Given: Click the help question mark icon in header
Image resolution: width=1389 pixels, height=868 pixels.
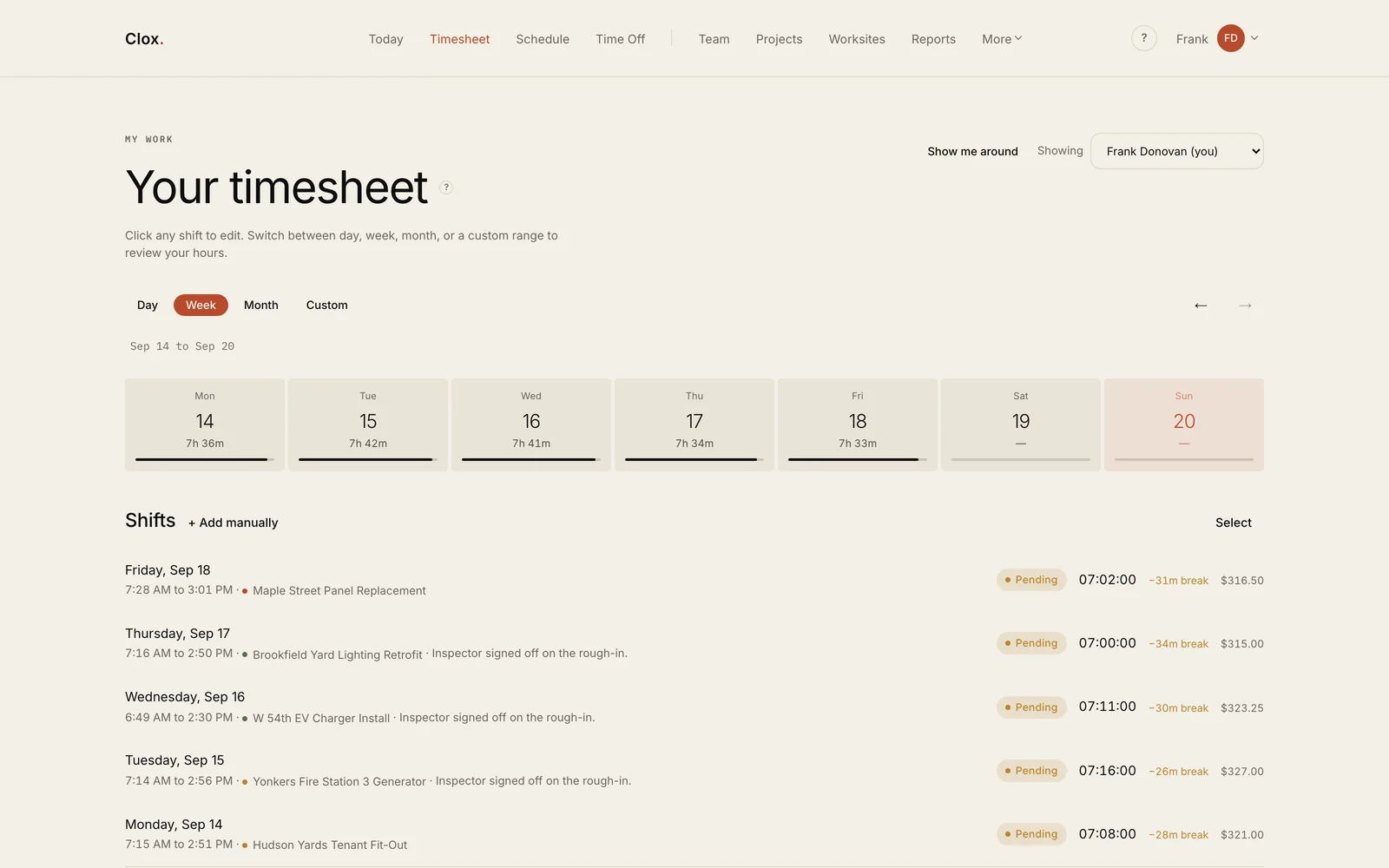Looking at the screenshot, I should pyautogui.click(x=1143, y=38).
